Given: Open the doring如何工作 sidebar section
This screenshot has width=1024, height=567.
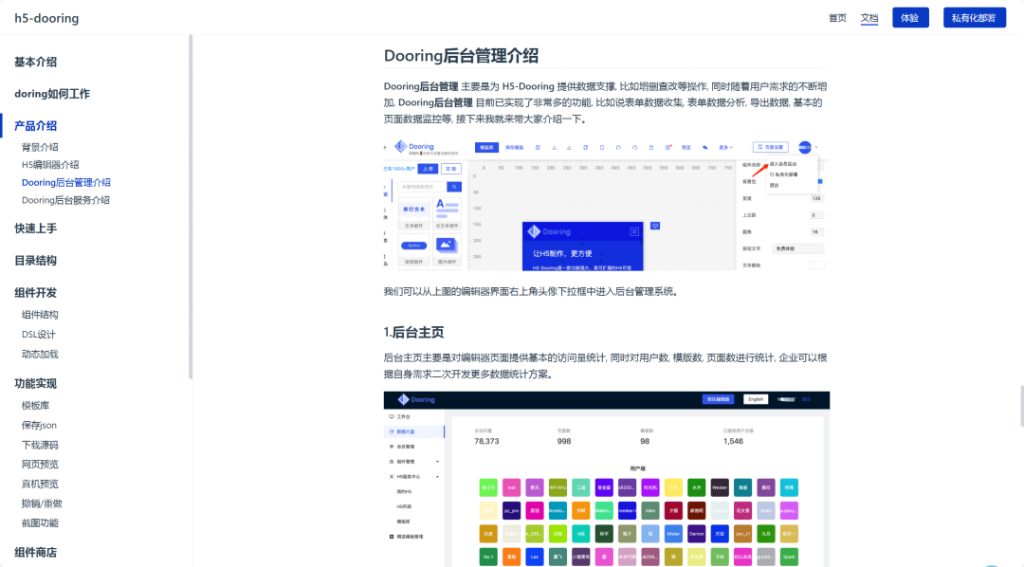Looking at the screenshot, I should pyautogui.click(x=52, y=94).
